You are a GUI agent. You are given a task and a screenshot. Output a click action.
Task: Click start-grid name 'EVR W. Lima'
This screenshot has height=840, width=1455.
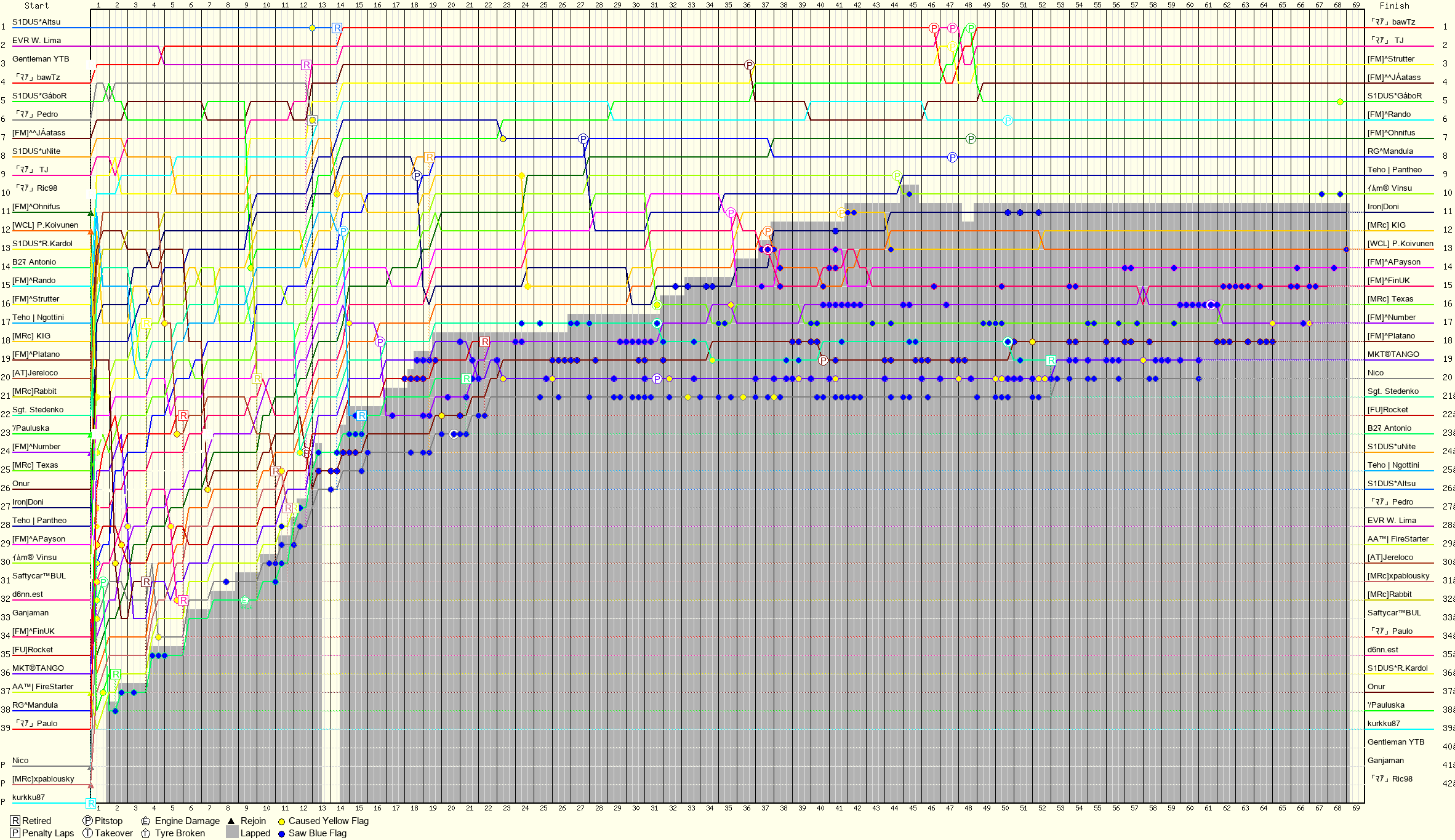pyautogui.click(x=36, y=40)
